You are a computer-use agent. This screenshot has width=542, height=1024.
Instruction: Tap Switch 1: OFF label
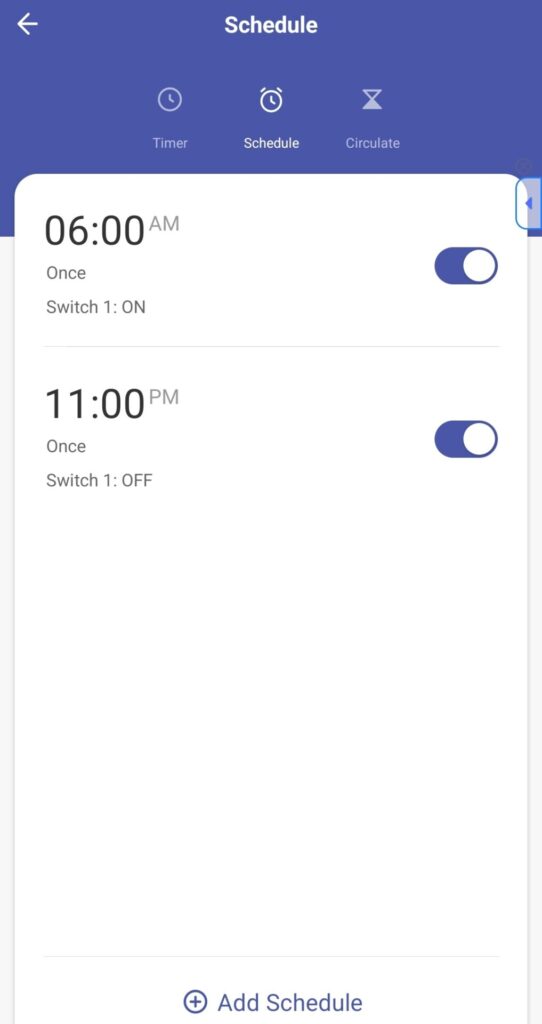click(x=99, y=481)
